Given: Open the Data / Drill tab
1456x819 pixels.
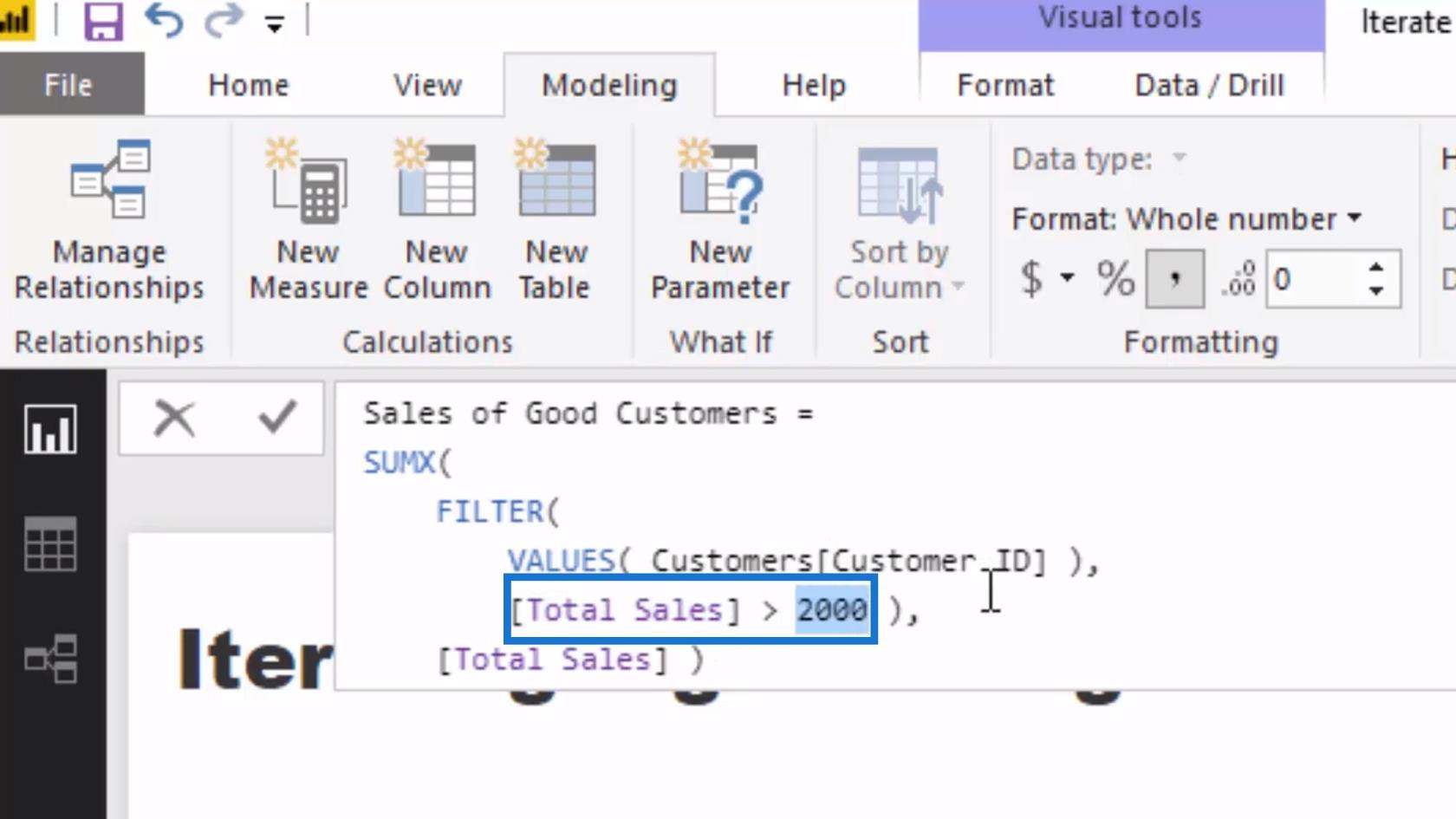Looking at the screenshot, I should pos(1209,85).
